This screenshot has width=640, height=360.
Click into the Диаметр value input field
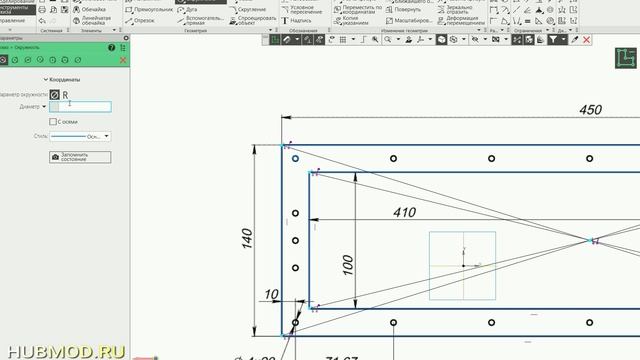point(80,107)
